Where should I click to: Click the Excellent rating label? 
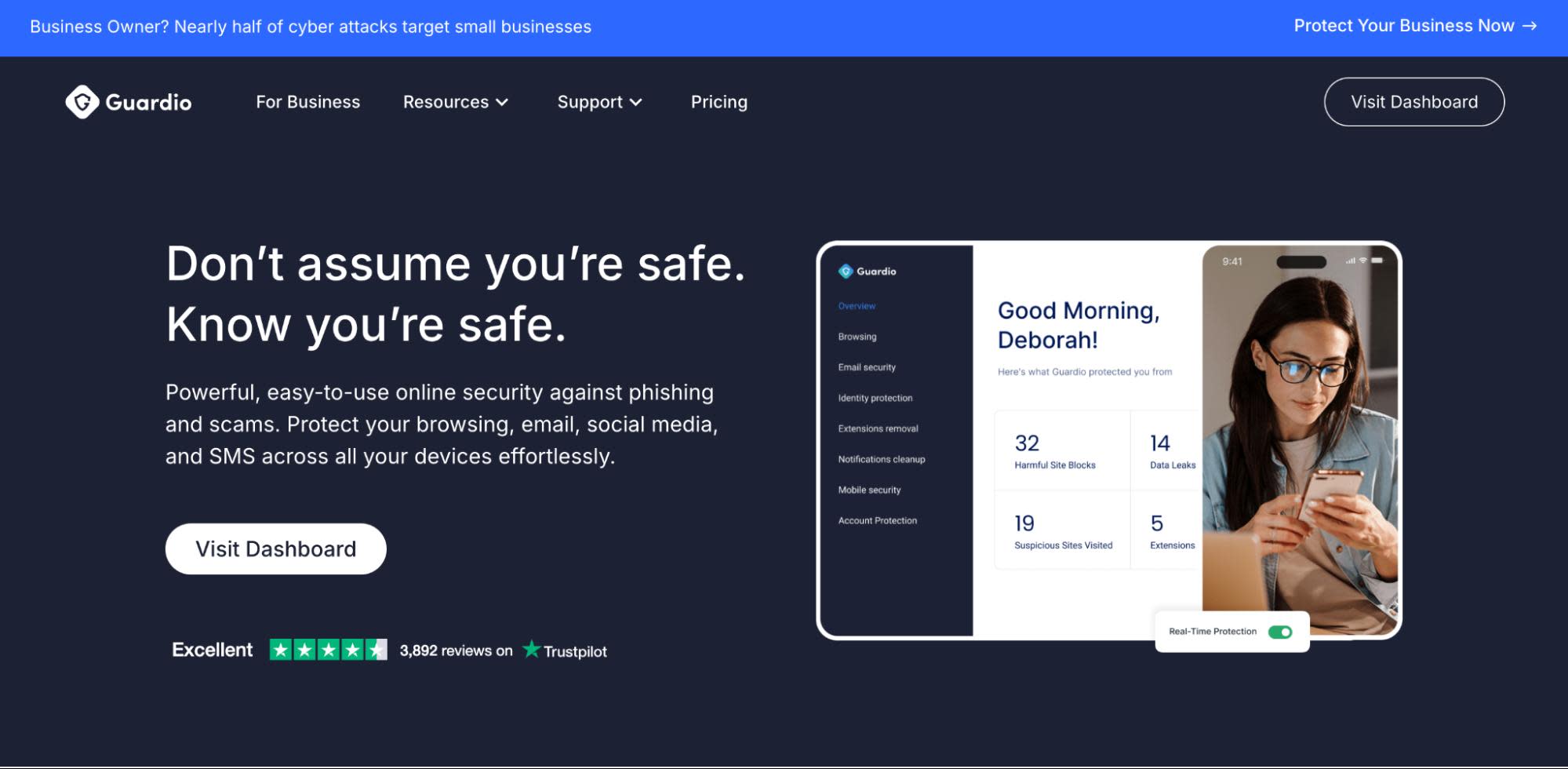tap(212, 650)
